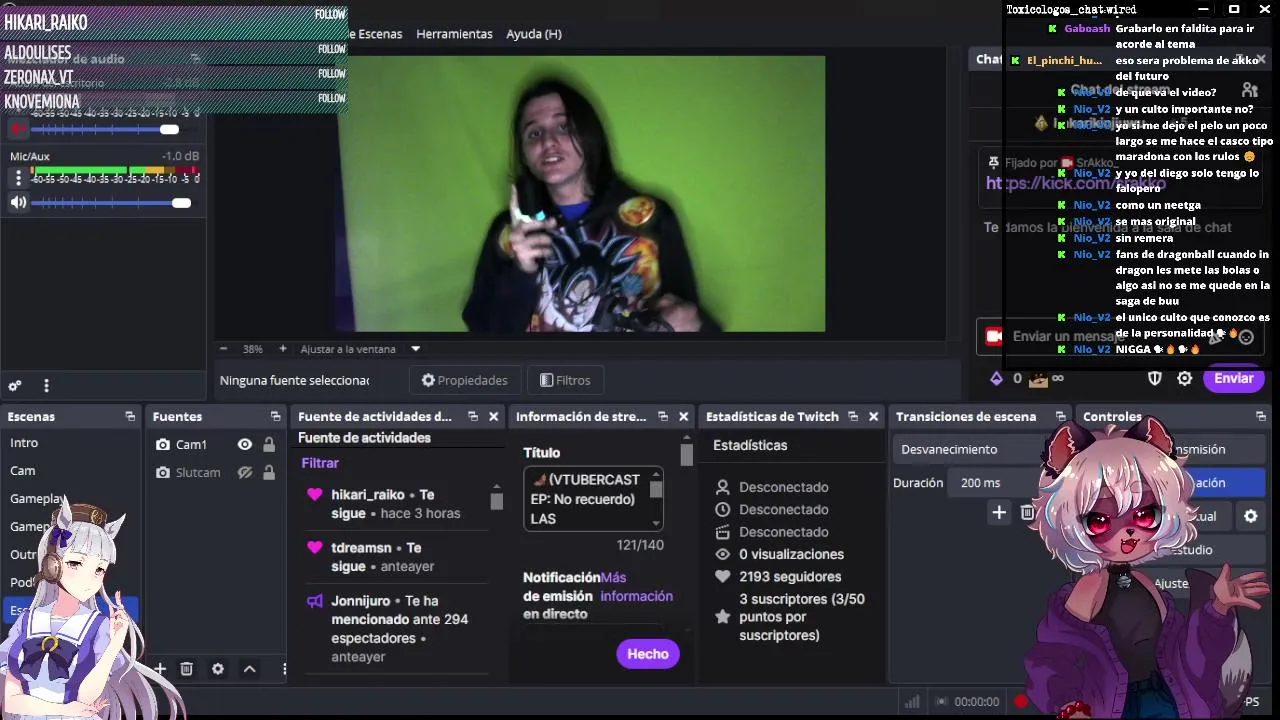Zoom in preview with plus icon
The width and height of the screenshot is (1280, 720).
[283, 349]
